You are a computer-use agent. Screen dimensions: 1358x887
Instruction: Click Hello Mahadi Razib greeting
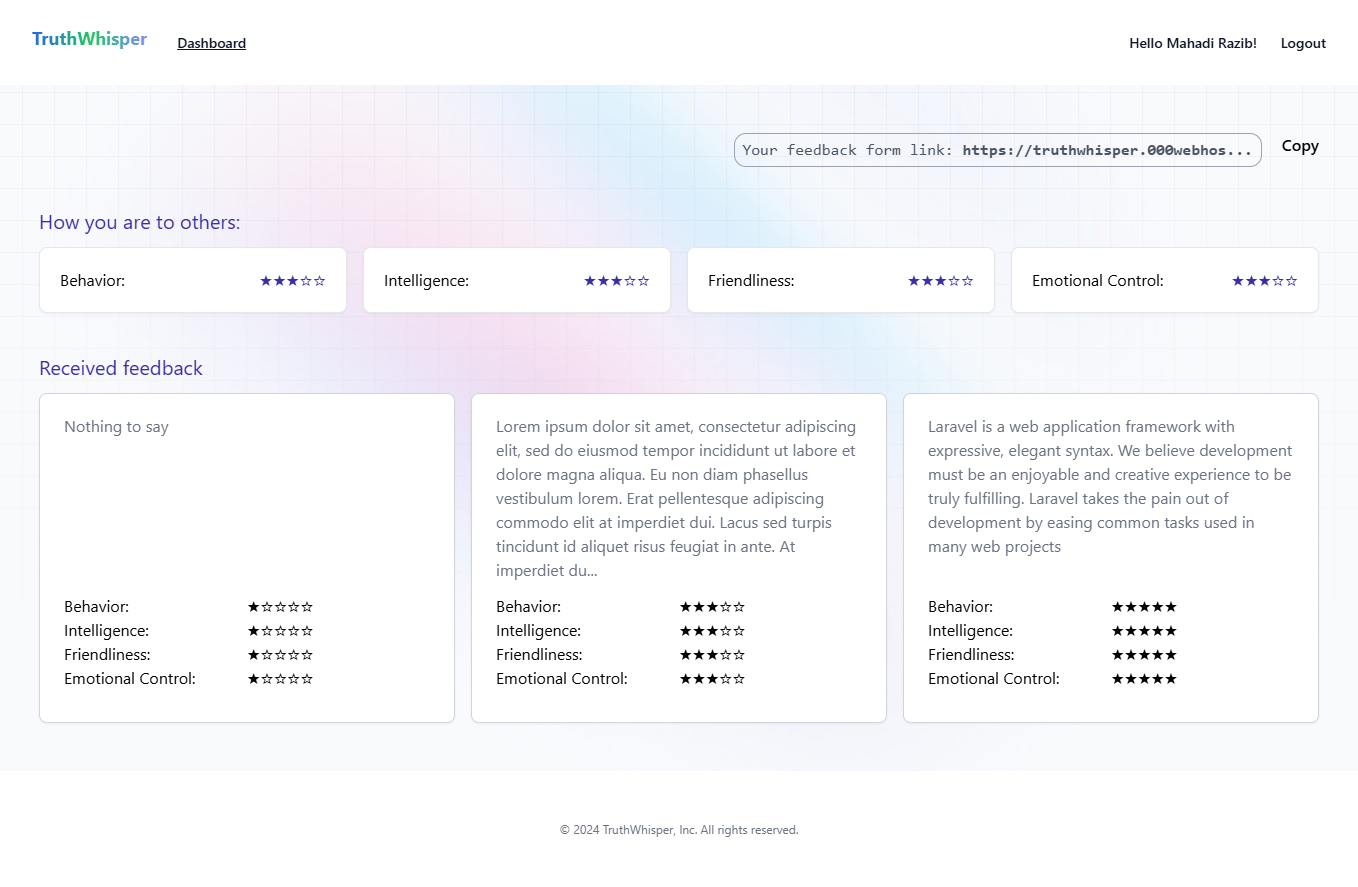click(1192, 43)
